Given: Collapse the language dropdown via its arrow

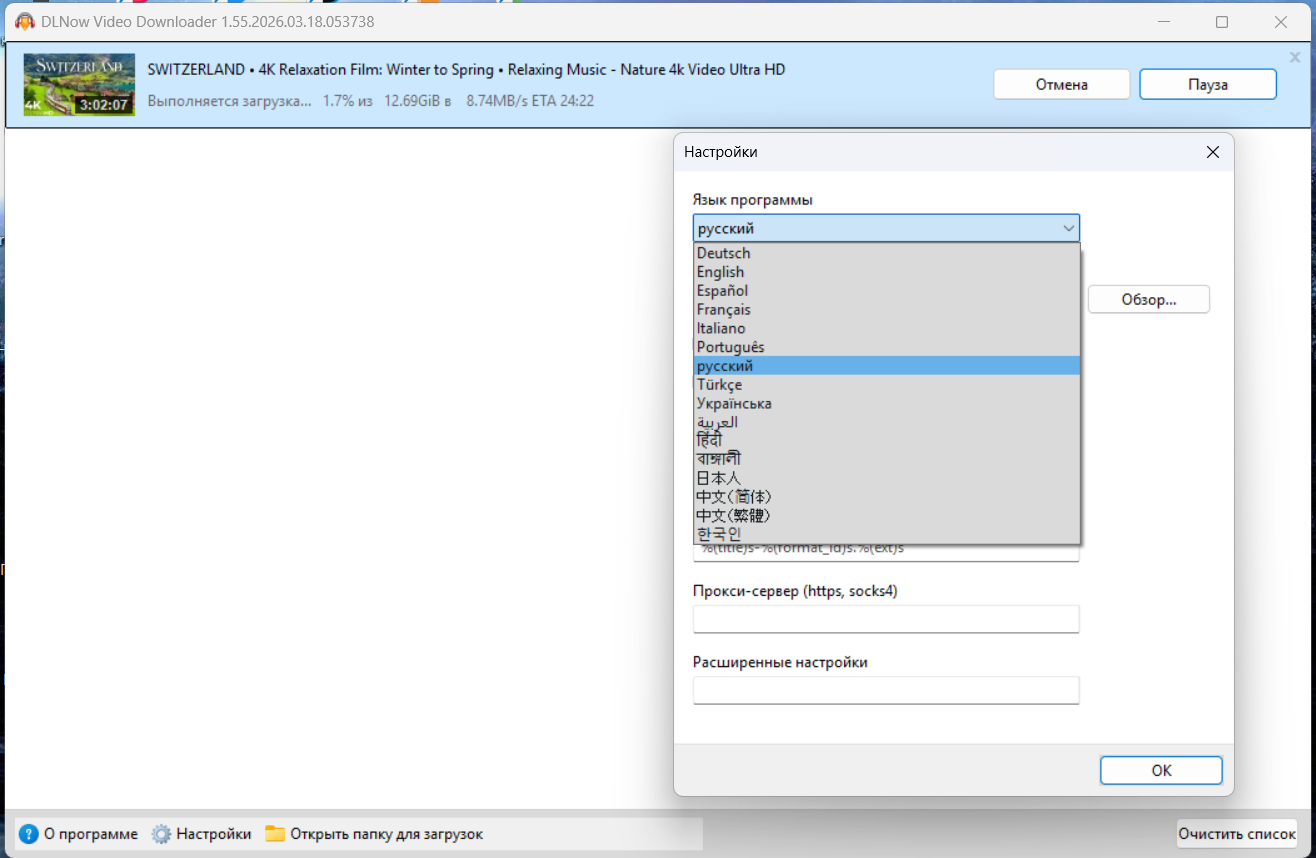Looking at the screenshot, I should coord(1067,229).
